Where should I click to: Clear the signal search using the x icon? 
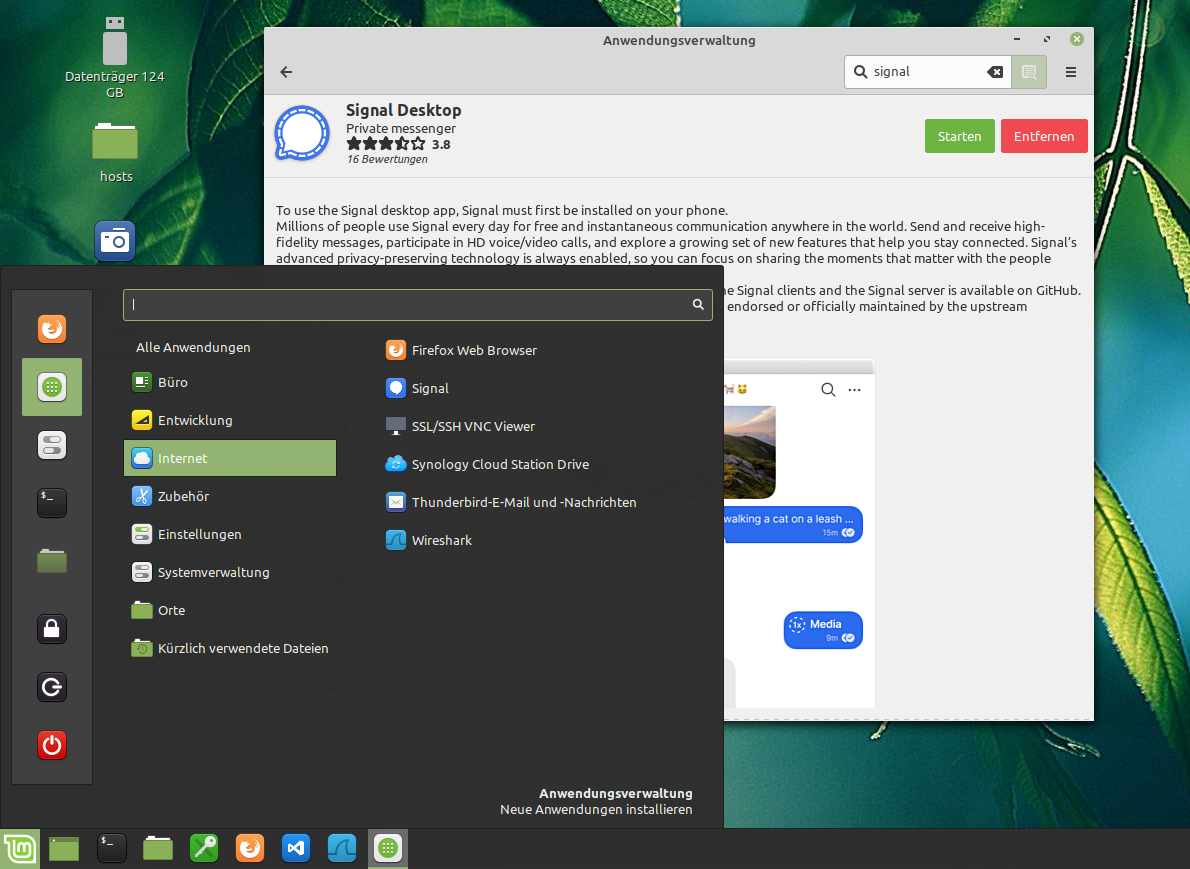coord(995,72)
